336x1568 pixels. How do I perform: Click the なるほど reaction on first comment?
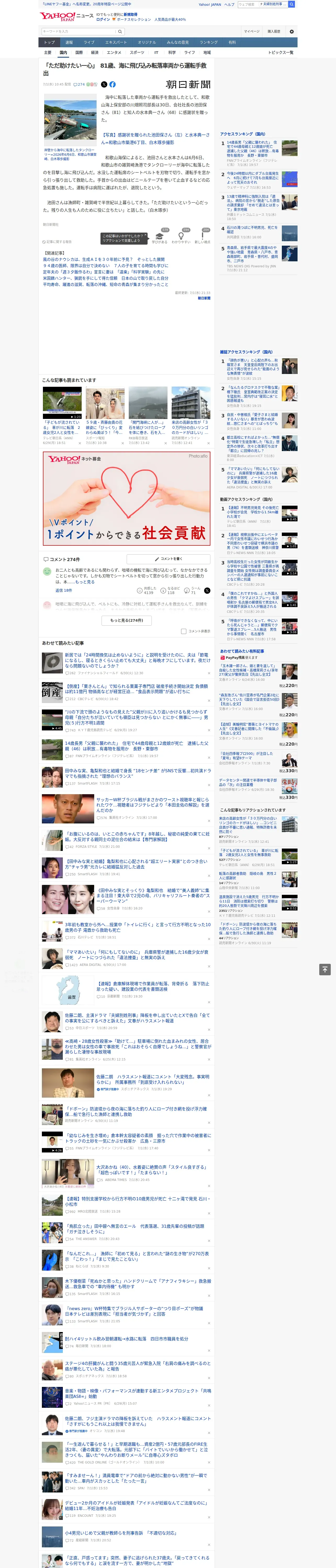[x=170, y=590]
